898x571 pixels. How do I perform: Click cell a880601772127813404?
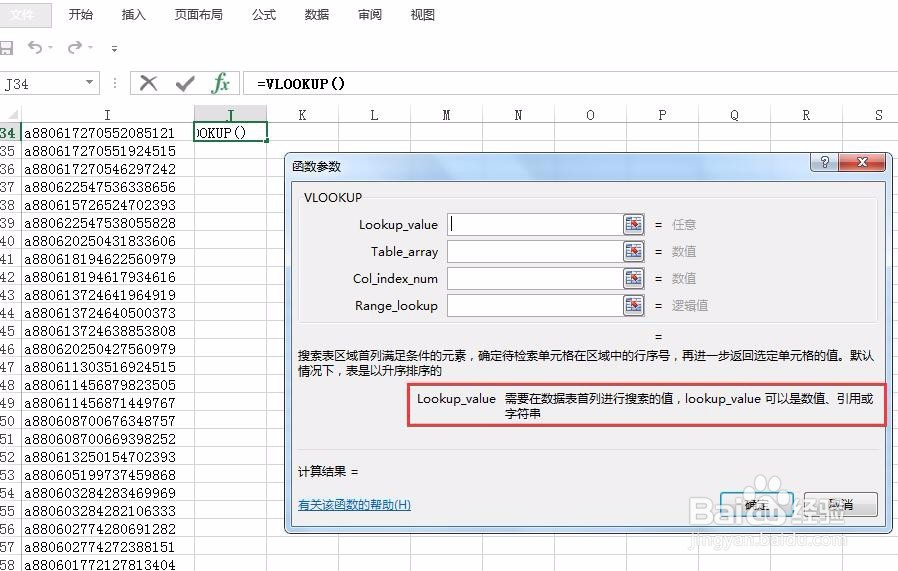click(107, 564)
